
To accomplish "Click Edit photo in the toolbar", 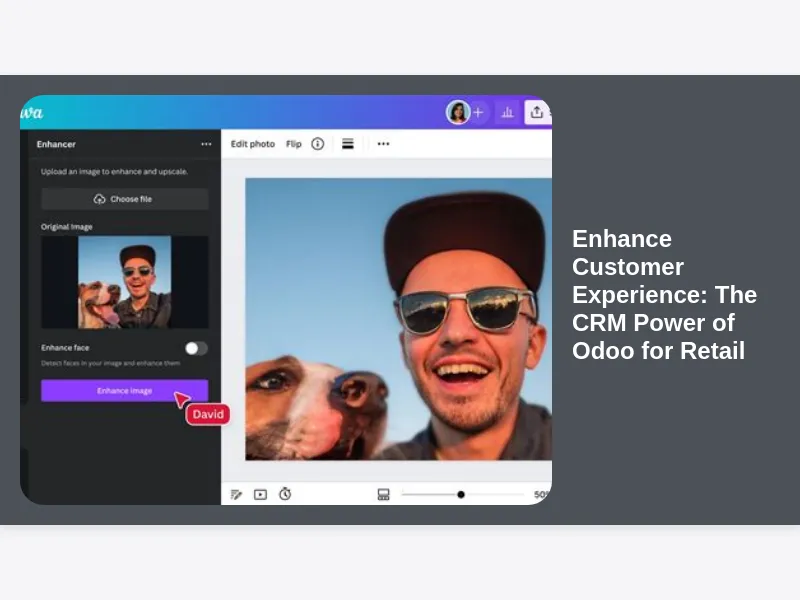I will click(252, 144).
